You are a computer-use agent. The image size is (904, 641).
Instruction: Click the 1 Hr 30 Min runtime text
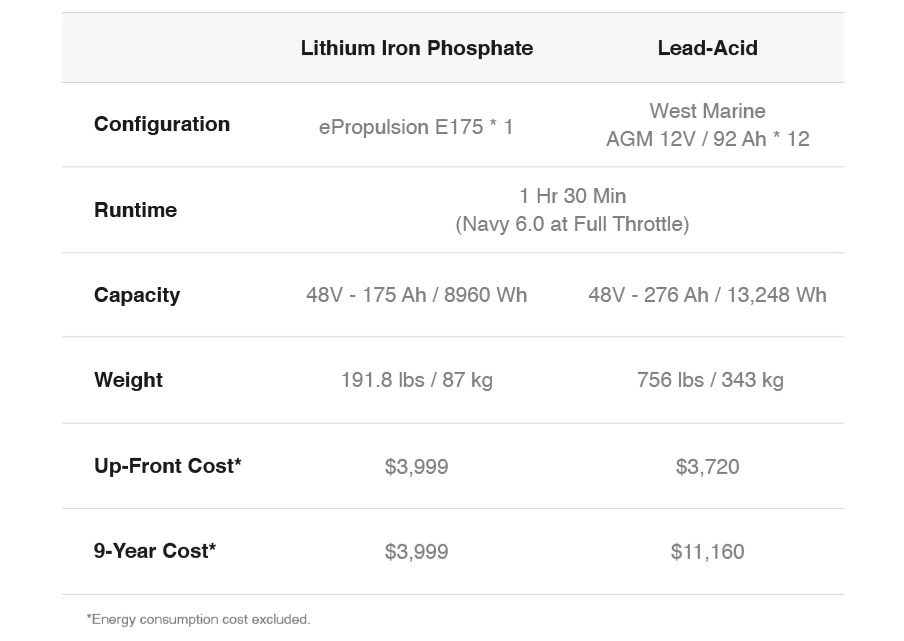tap(572, 196)
